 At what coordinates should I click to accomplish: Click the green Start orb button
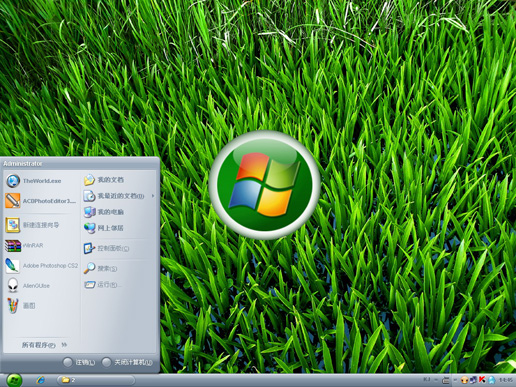(x=14, y=380)
